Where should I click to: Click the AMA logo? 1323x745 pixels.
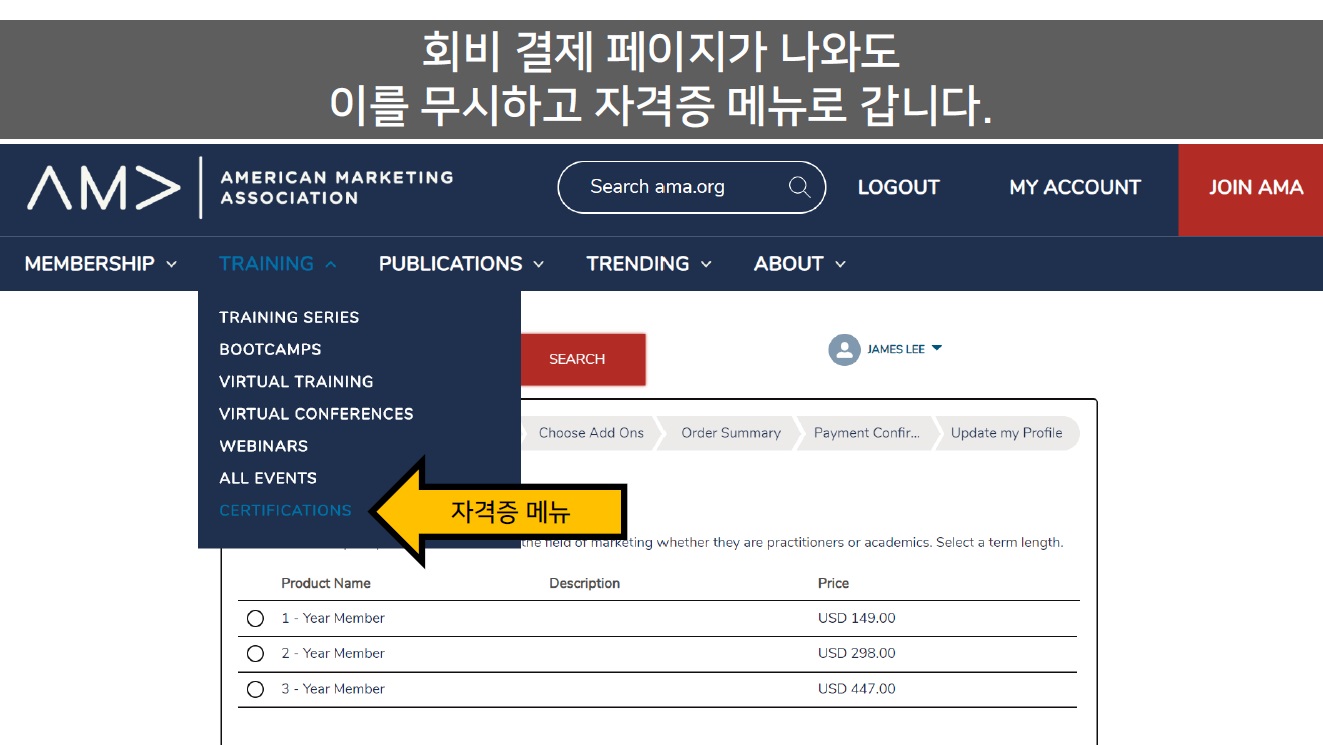coord(104,187)
